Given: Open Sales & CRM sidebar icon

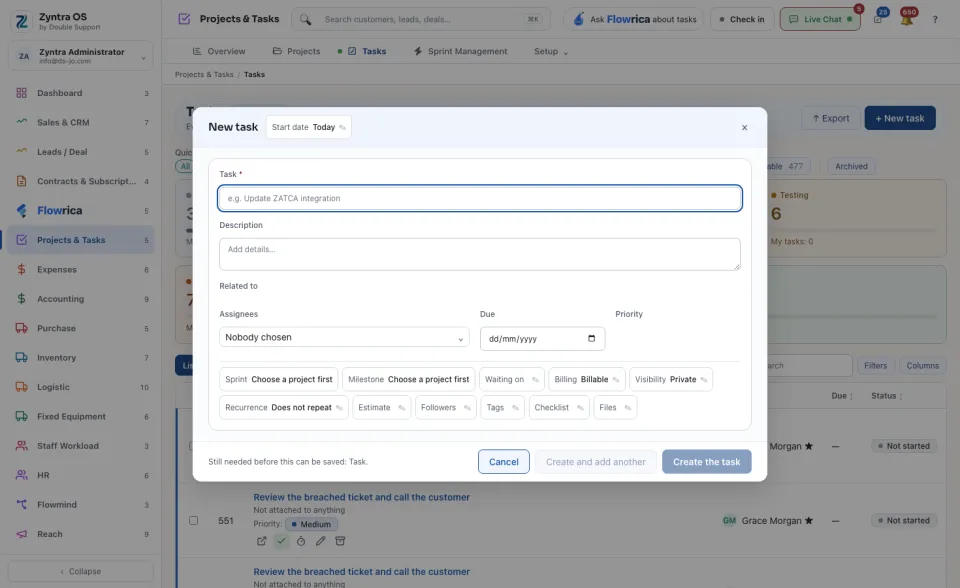Looking at the screenshot, I should (21, 122).
